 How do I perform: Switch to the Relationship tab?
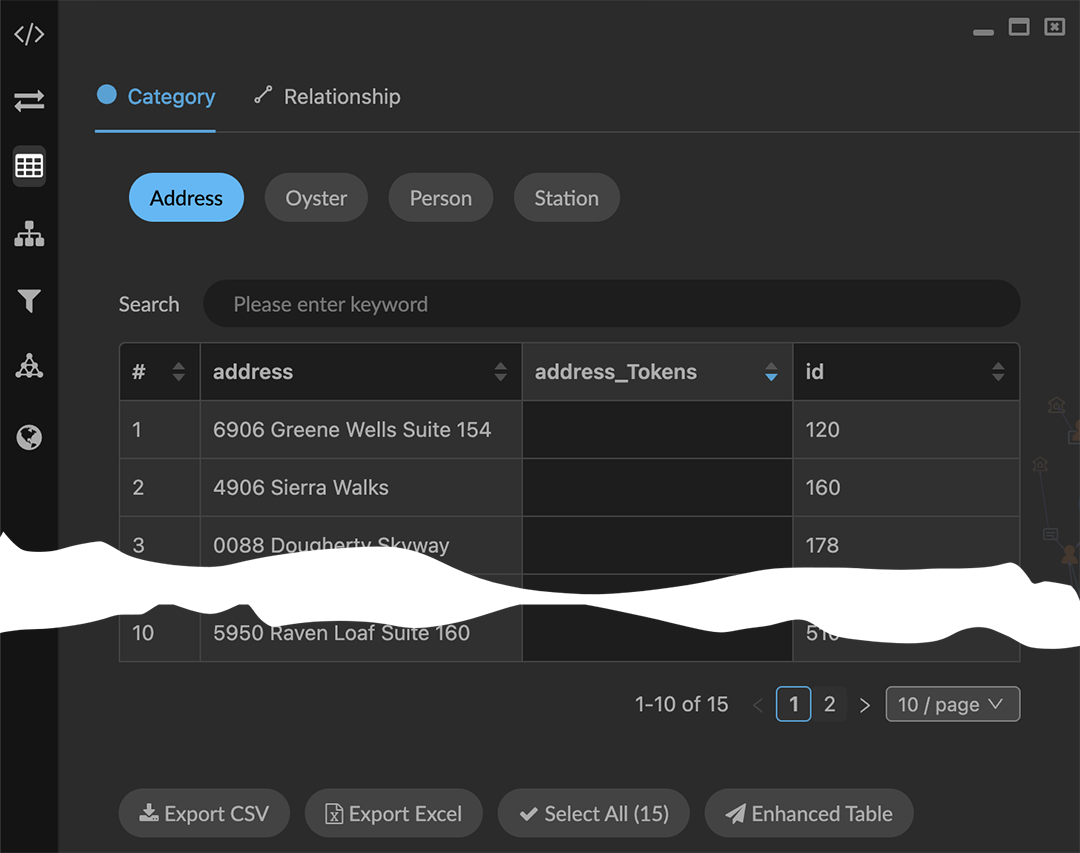[x=327, y=97]
